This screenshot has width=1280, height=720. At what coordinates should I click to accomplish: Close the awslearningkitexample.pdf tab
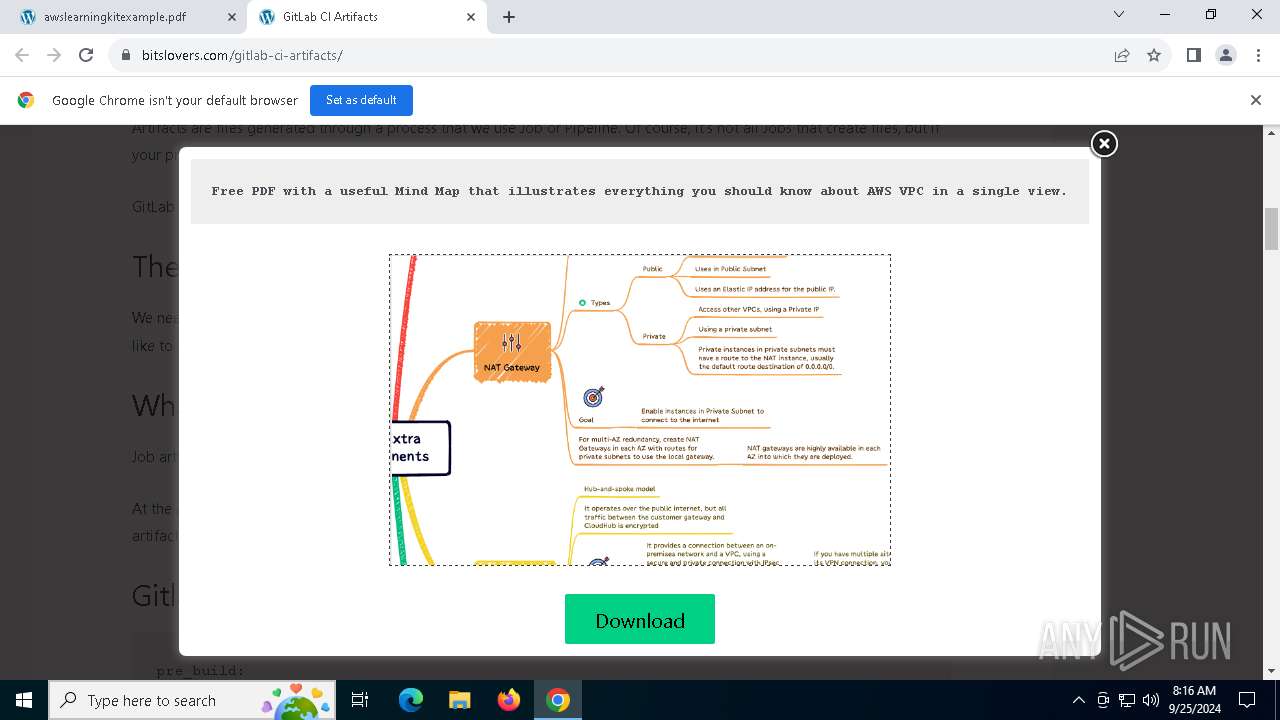coord(232,17)
